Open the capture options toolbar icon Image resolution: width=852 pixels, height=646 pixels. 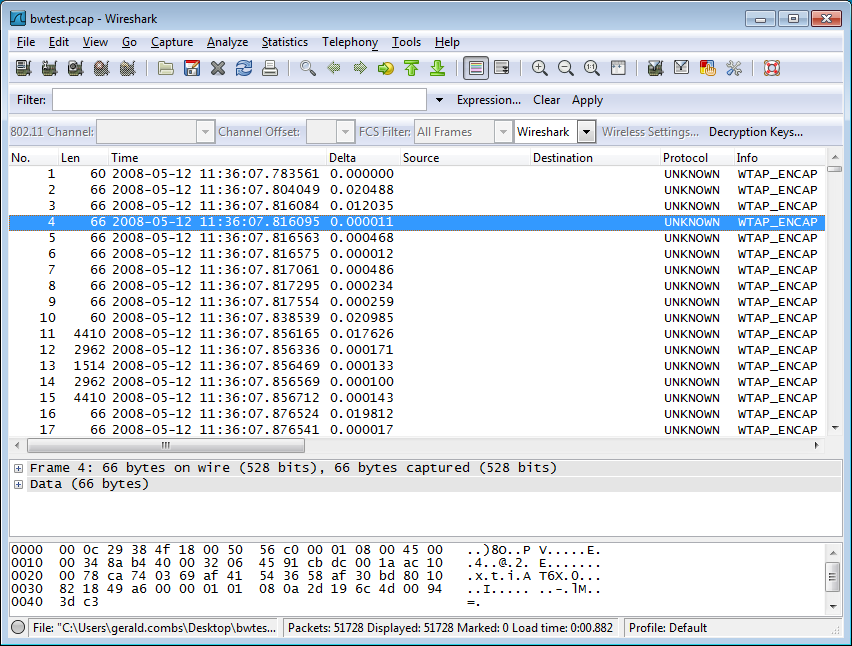[x=49, y=68]
